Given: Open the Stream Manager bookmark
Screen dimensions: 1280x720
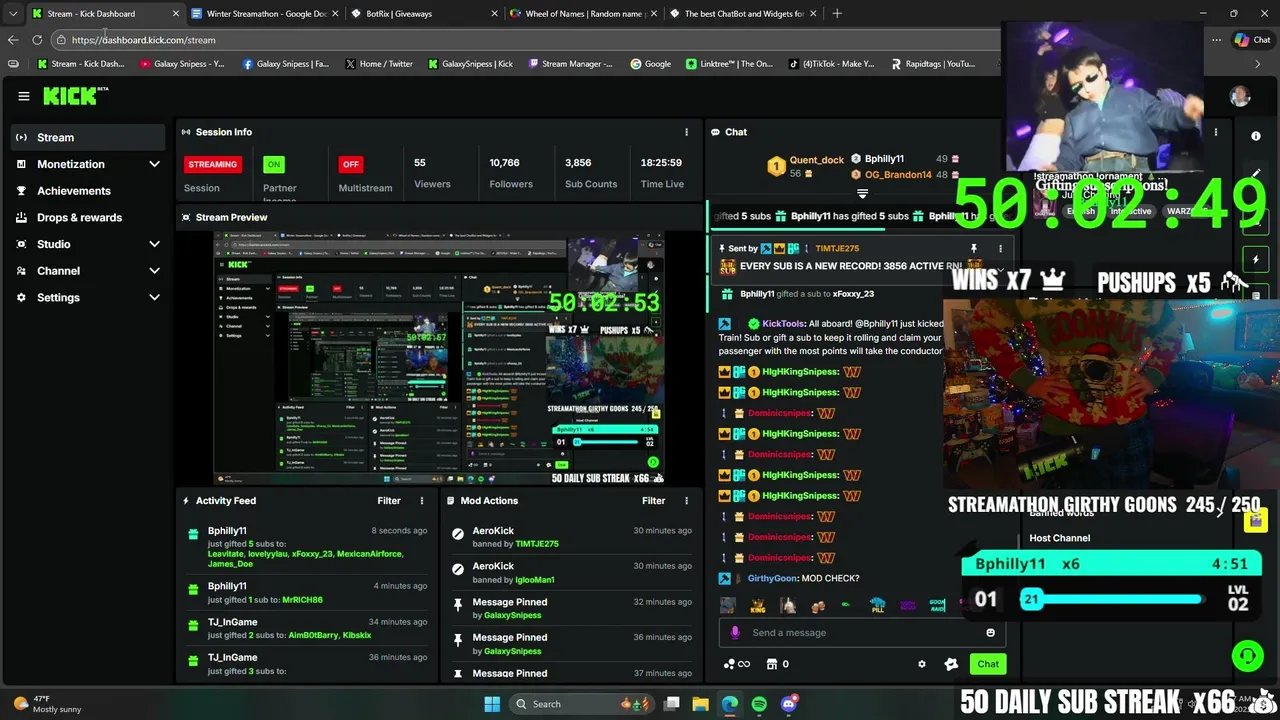Looking at the screenshot, I should (x=569, y=64).
